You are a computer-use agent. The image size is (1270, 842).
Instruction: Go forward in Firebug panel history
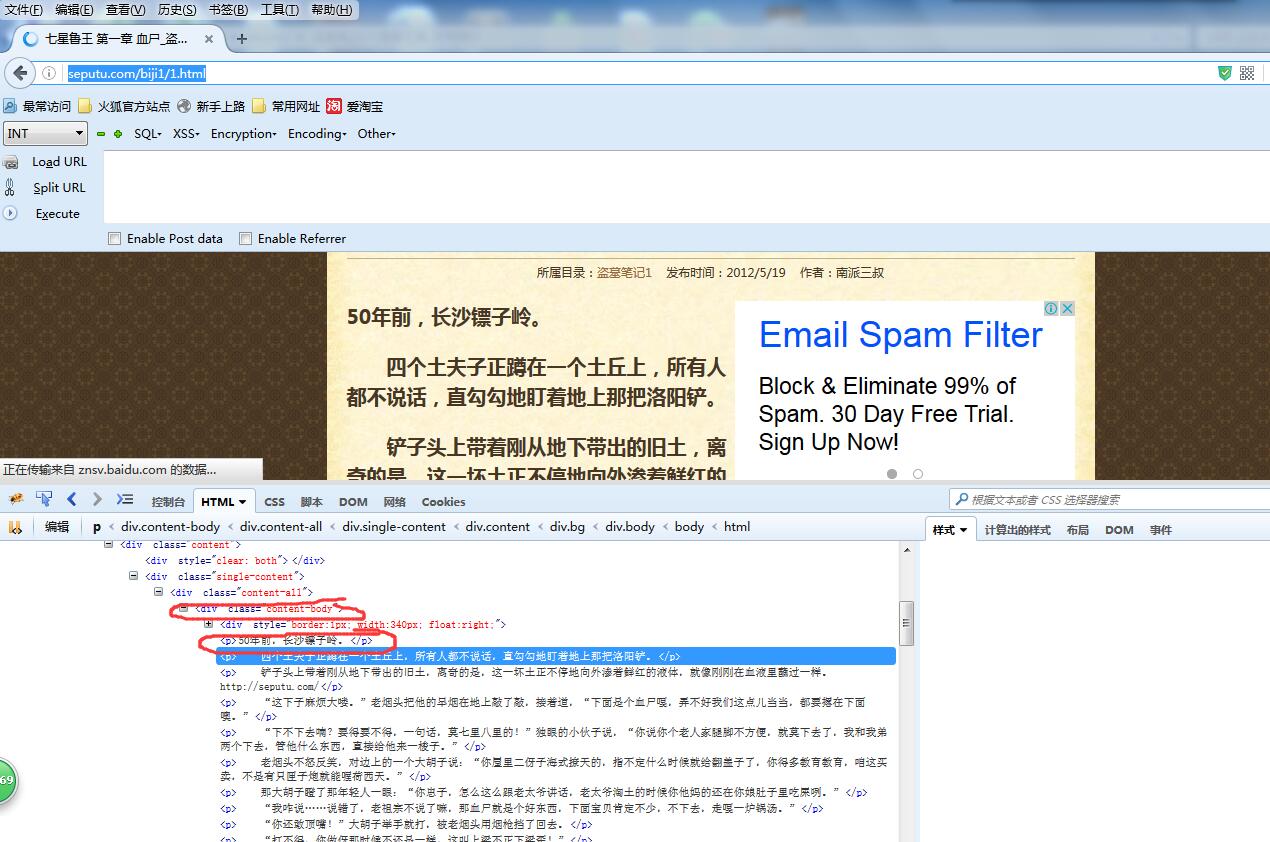pyautogui.click(x=97, y=499)
